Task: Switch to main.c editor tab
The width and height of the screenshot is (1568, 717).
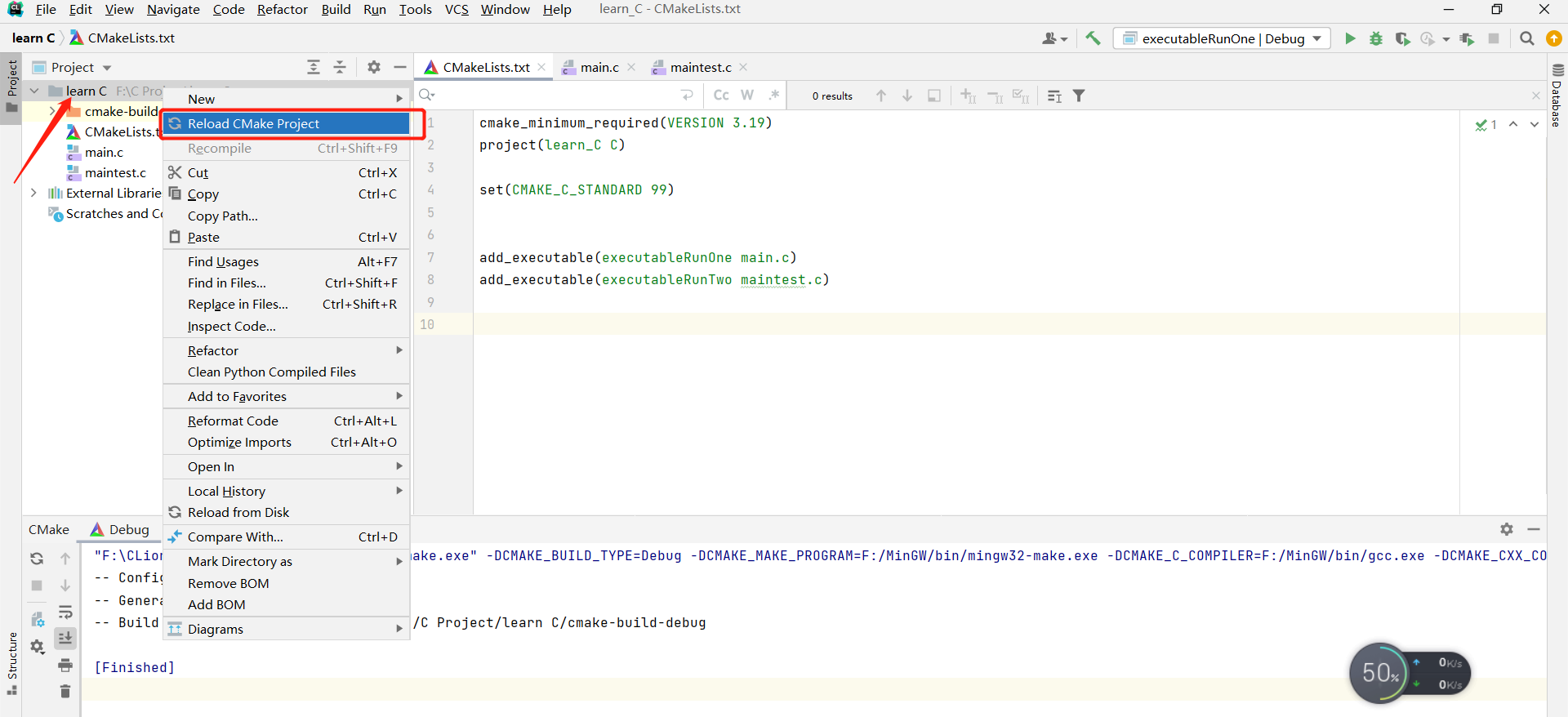Action: click(599, 67)
